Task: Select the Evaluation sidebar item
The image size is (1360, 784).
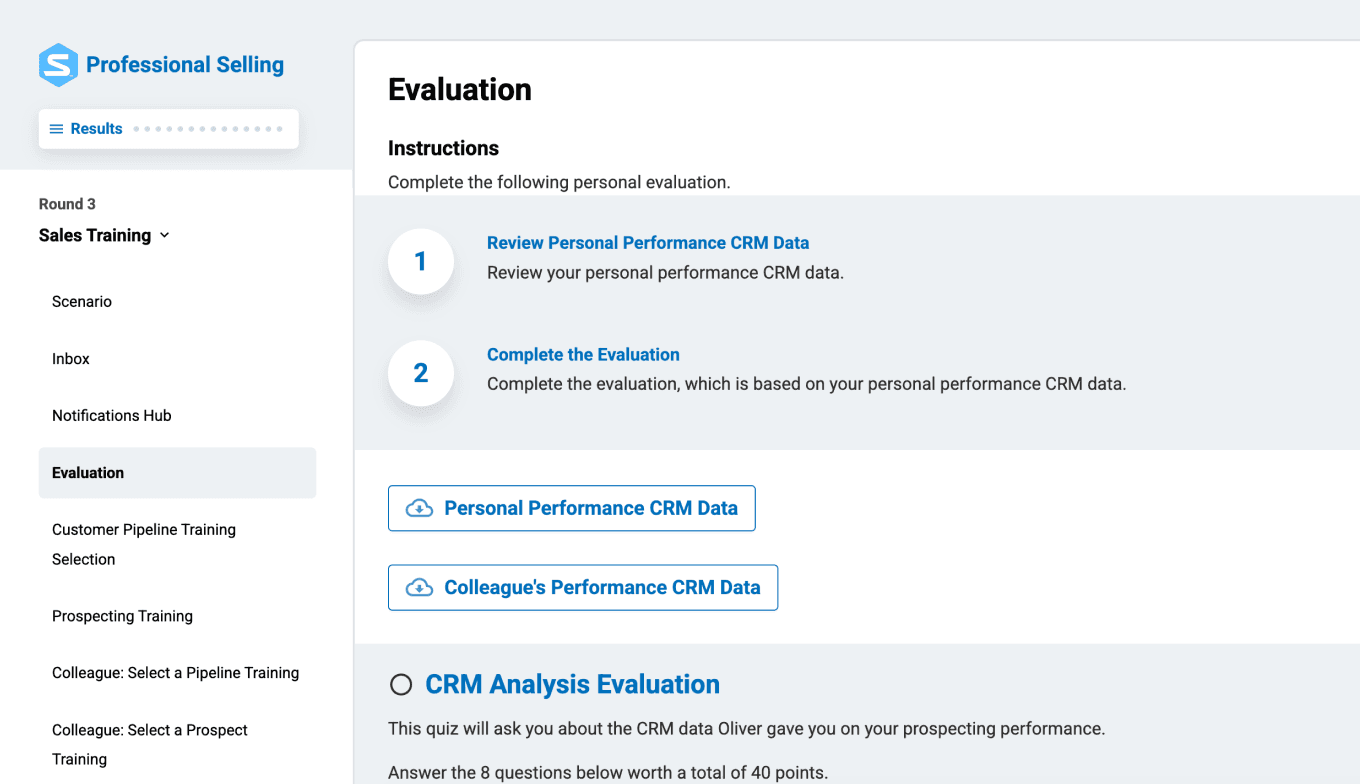Action: [x=88, y=473]
